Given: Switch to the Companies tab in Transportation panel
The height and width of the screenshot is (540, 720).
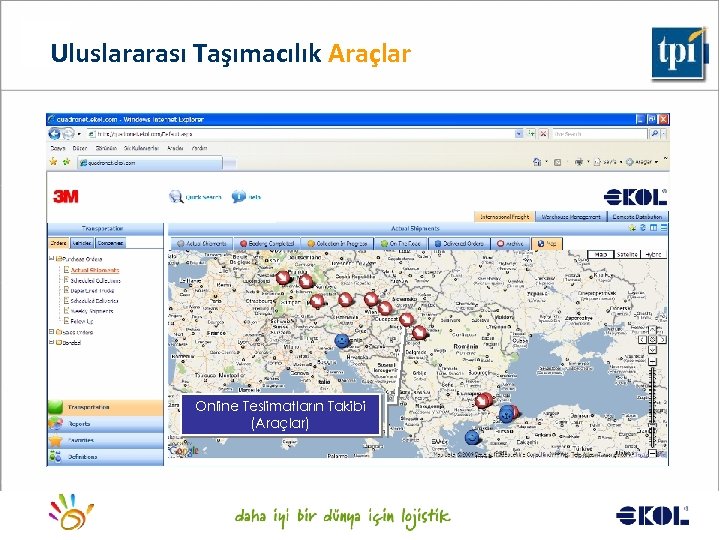Looking at the screenshot, I should point(110,243).
